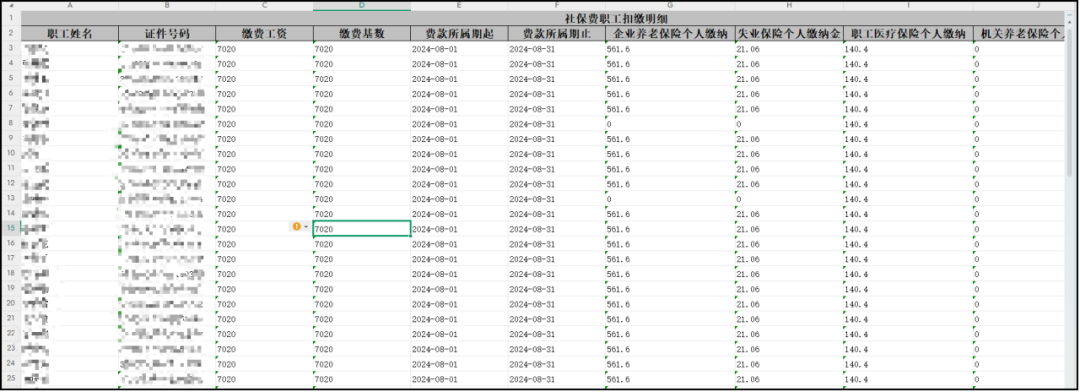Select column D header

click(x=362, y=6)
